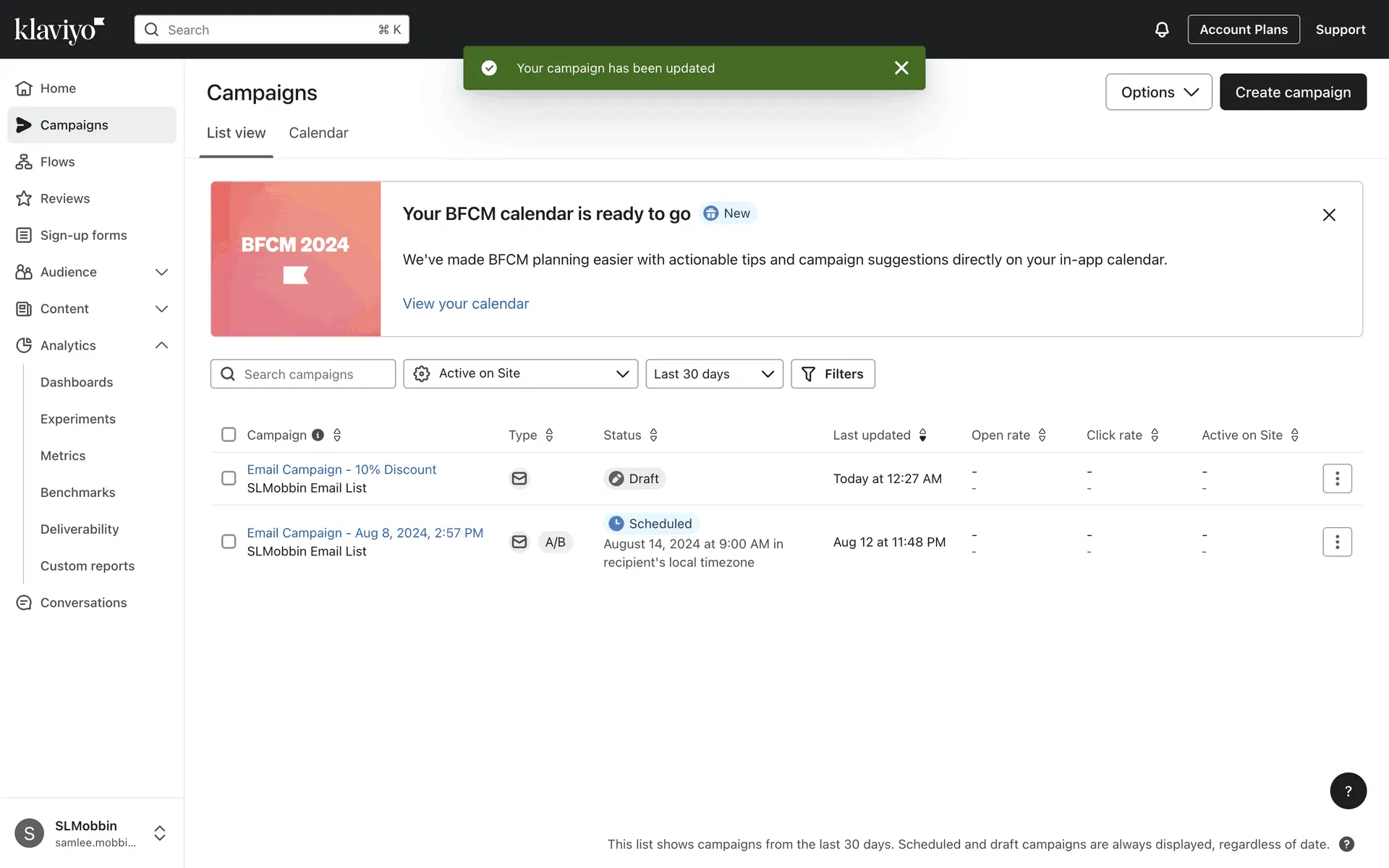Click the Search campaigns input field

click(311, 374)
